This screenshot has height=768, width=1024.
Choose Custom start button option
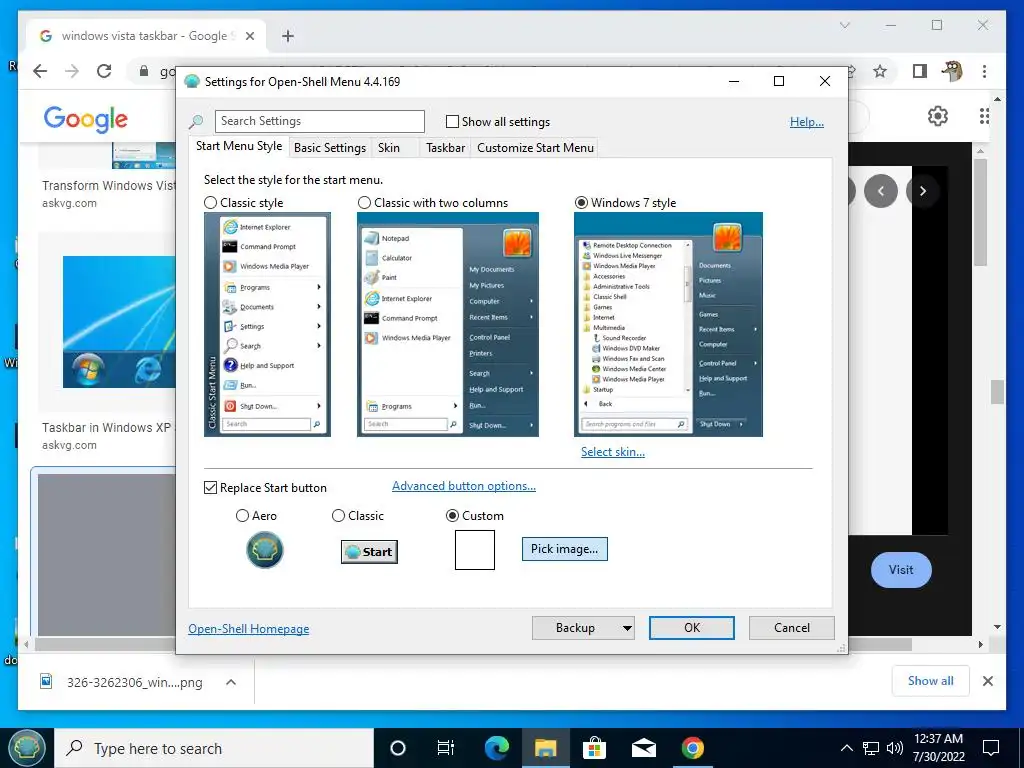[452, 516]
